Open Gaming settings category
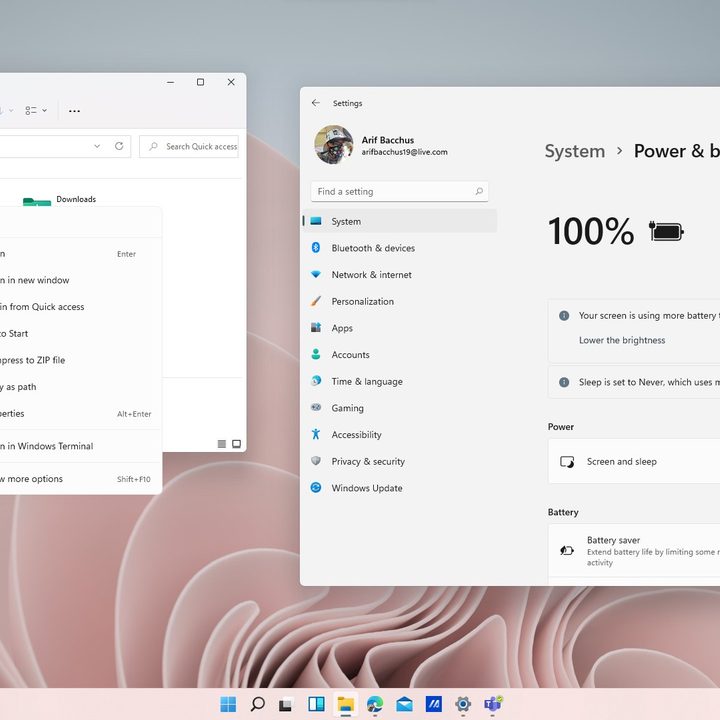Screen dimensions: 720x720 pos(399,408)
